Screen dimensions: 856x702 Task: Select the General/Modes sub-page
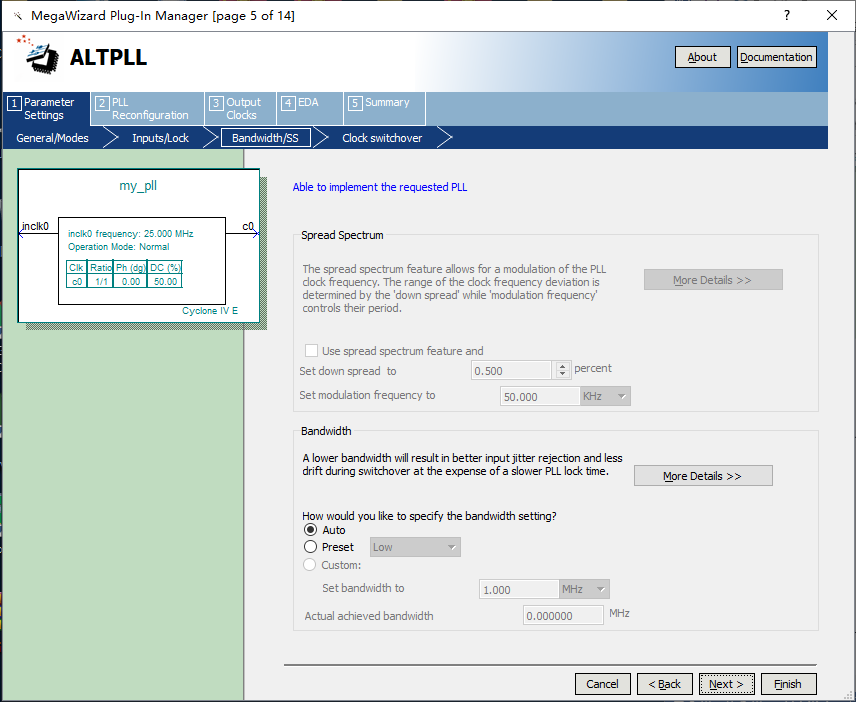(52, 138)
